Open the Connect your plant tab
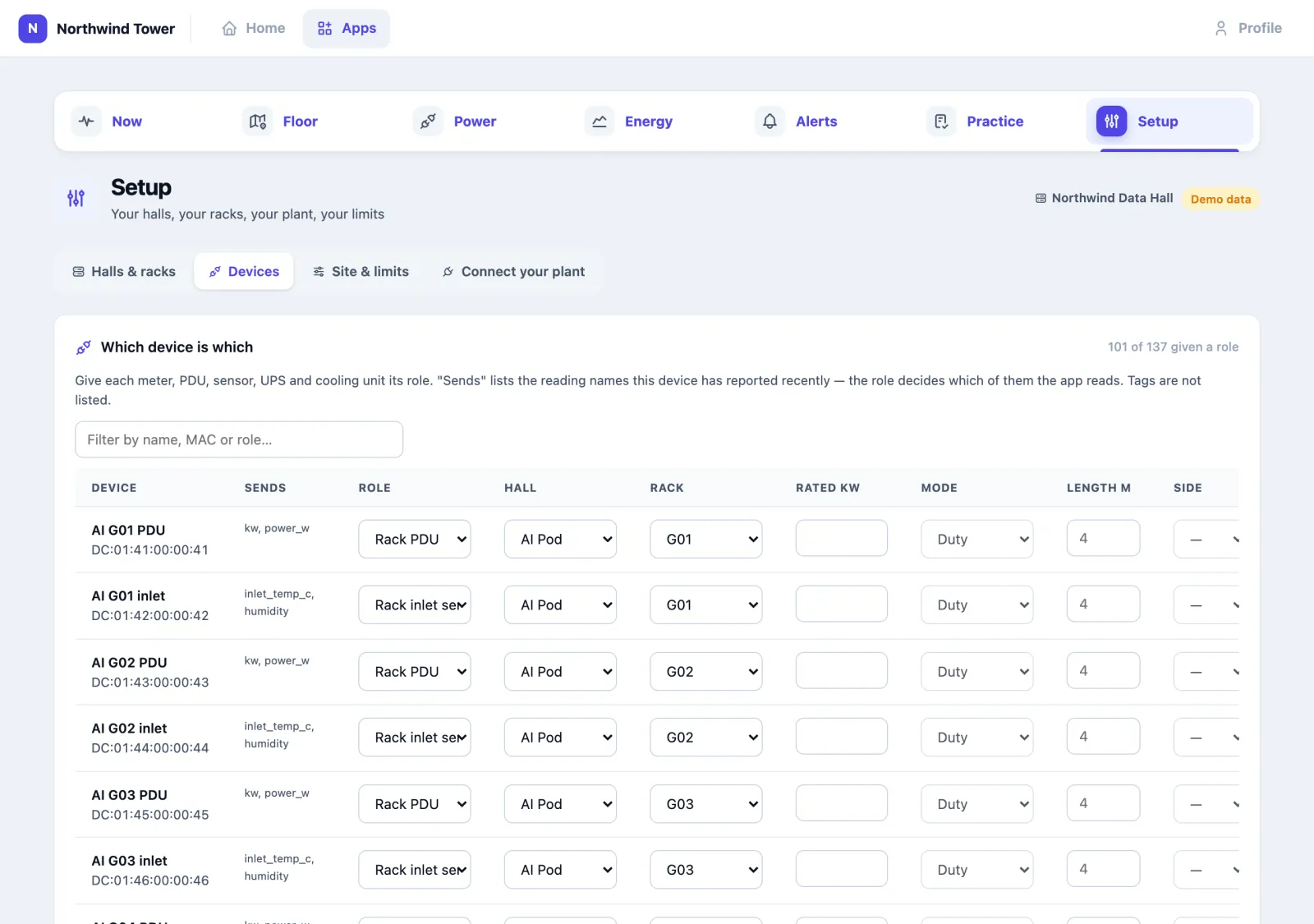The width and height of the screenshot is (1314, 924). coord(513,272)
